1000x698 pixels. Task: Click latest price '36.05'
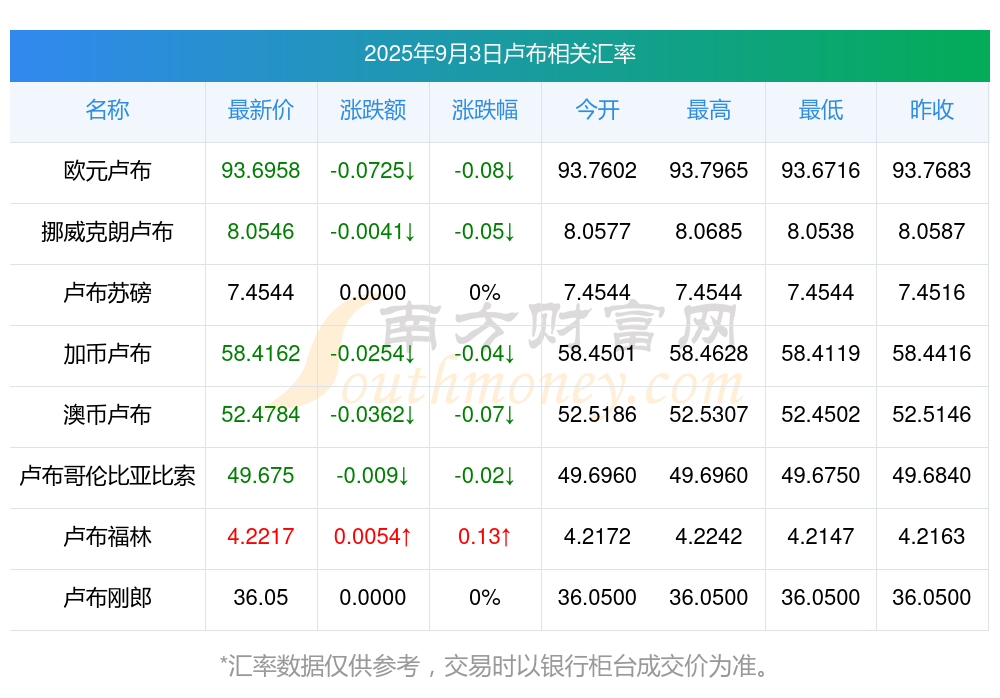[261, 598]
